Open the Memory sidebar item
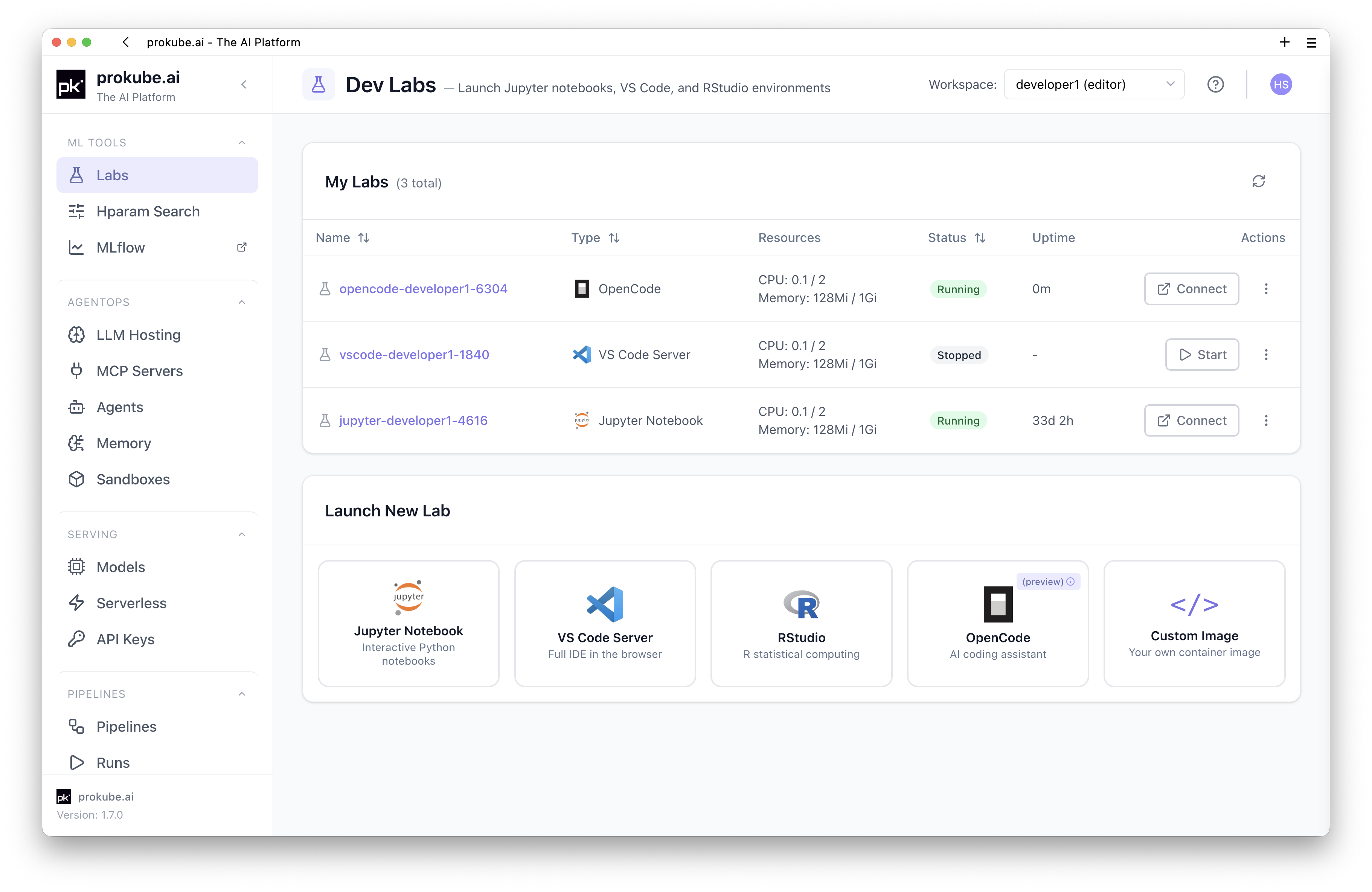Image resolution: width=1372 pixels, height=892 pixels. (x=157, y=443)
